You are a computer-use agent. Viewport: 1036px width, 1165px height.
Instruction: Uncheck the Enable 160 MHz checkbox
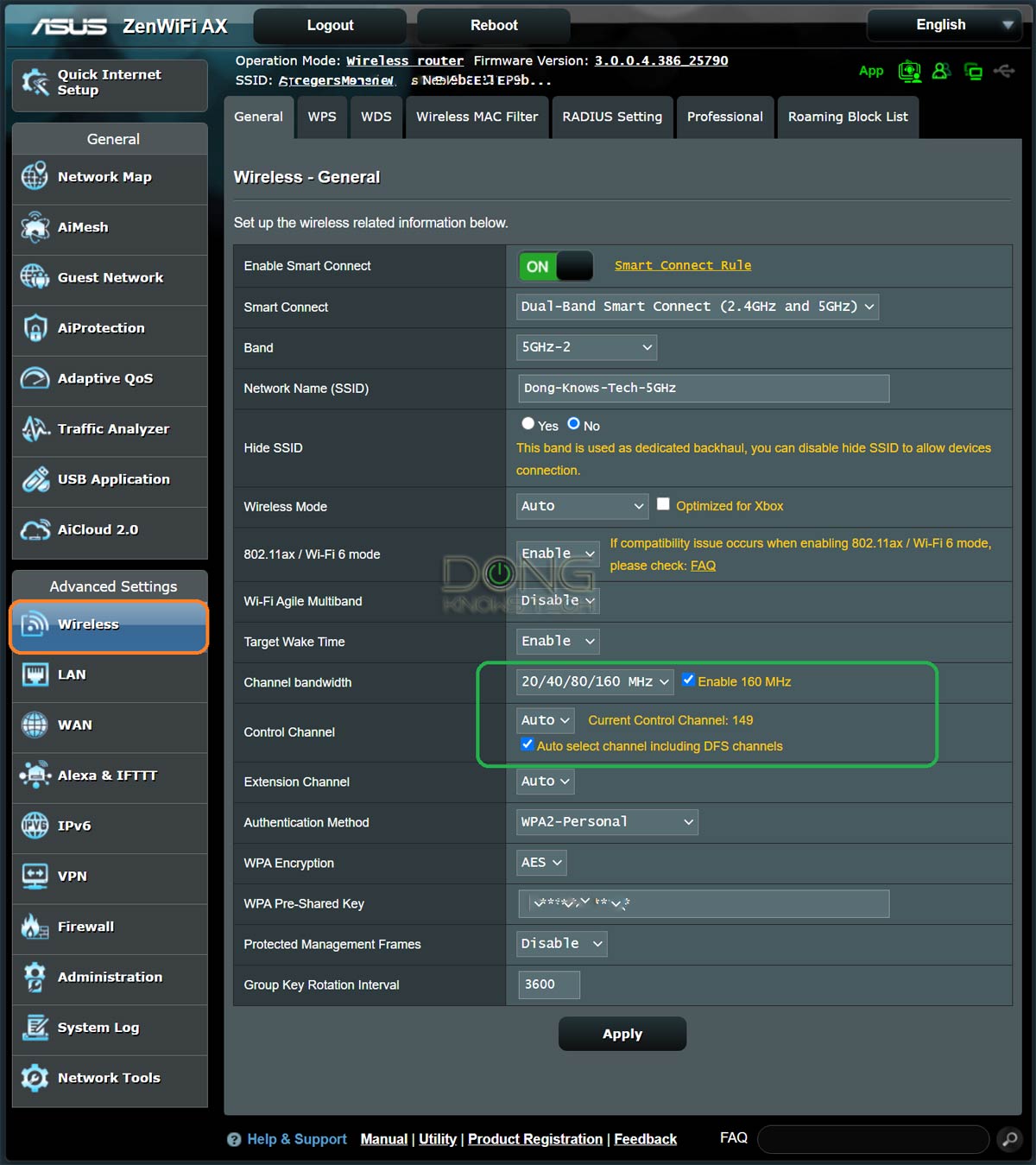[688, 681]
